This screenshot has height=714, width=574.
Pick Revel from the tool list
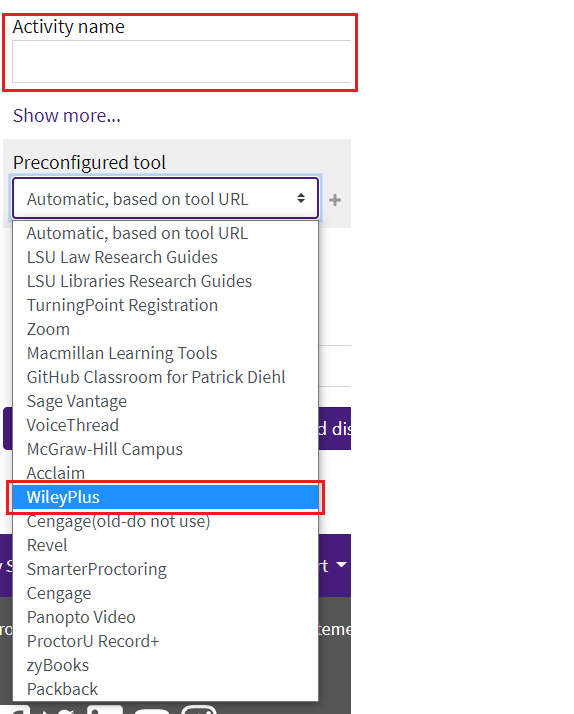click(165, 545)
